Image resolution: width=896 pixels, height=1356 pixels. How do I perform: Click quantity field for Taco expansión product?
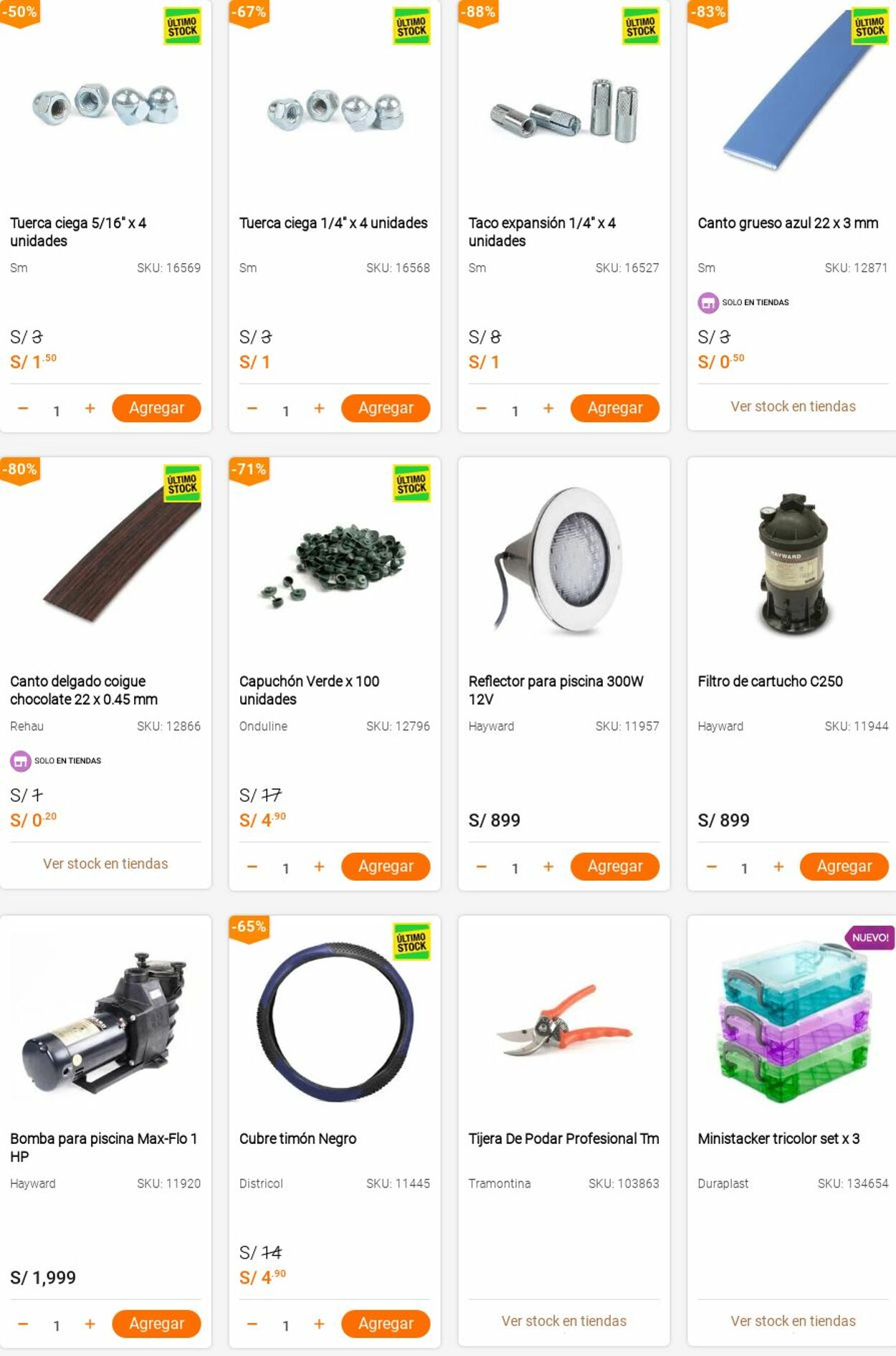tap(515, 411)
